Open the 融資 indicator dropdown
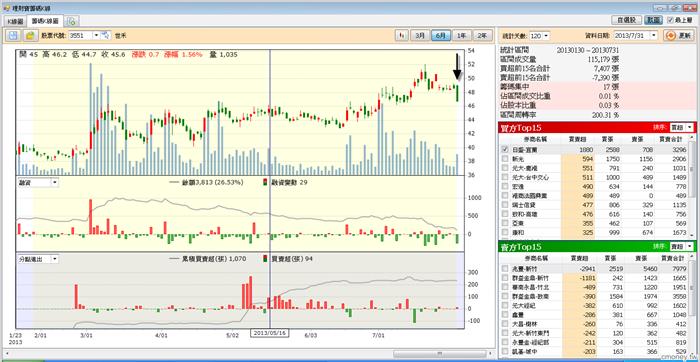Image resolution: width=700 pixels, height=362 pixels. [54, 182]
